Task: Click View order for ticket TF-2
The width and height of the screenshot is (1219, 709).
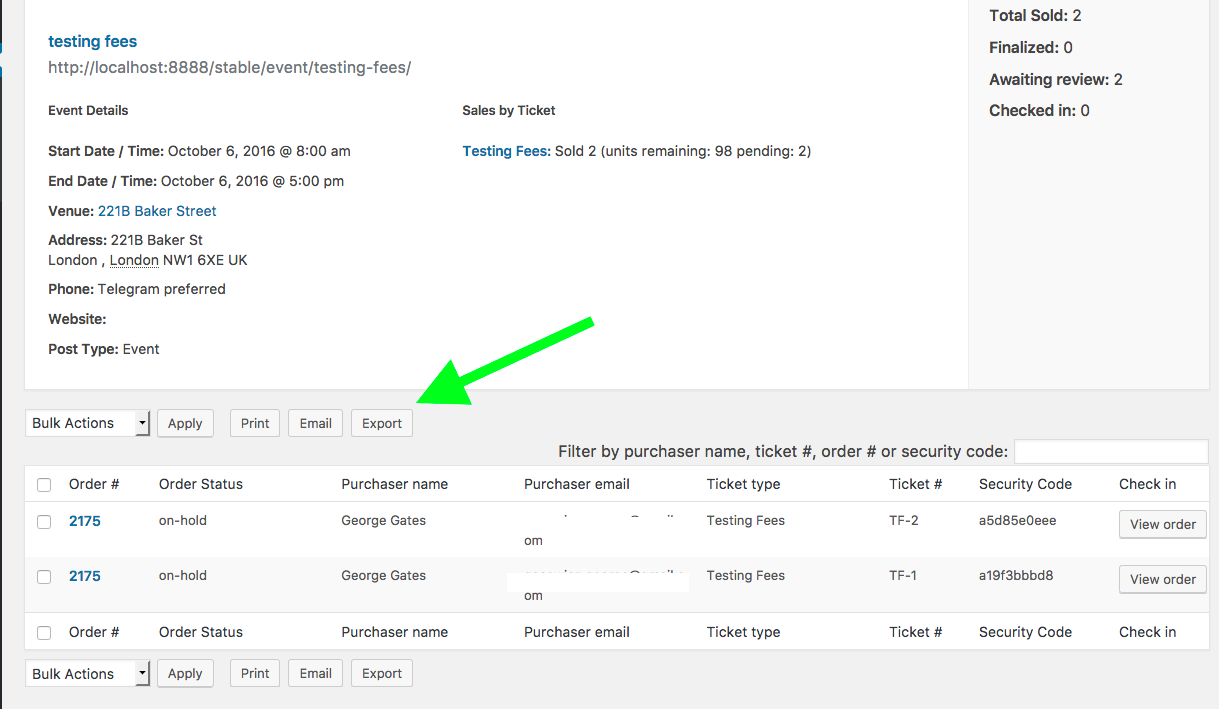Action: [1162, 525]
